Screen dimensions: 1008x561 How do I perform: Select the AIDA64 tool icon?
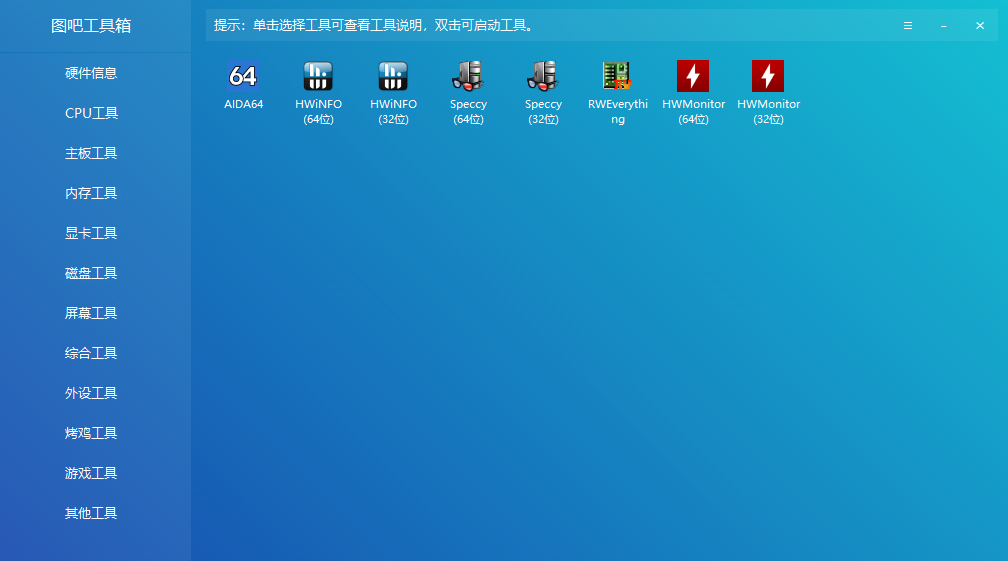243,76
